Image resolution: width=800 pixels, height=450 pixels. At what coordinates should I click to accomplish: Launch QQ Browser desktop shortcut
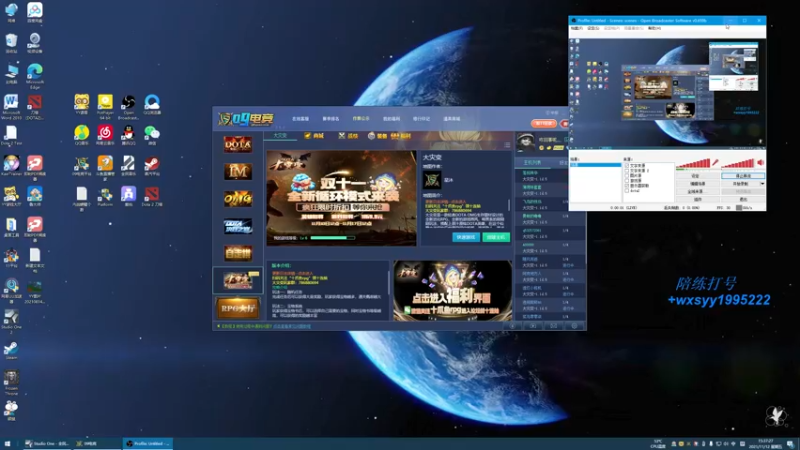click(152, 105)
